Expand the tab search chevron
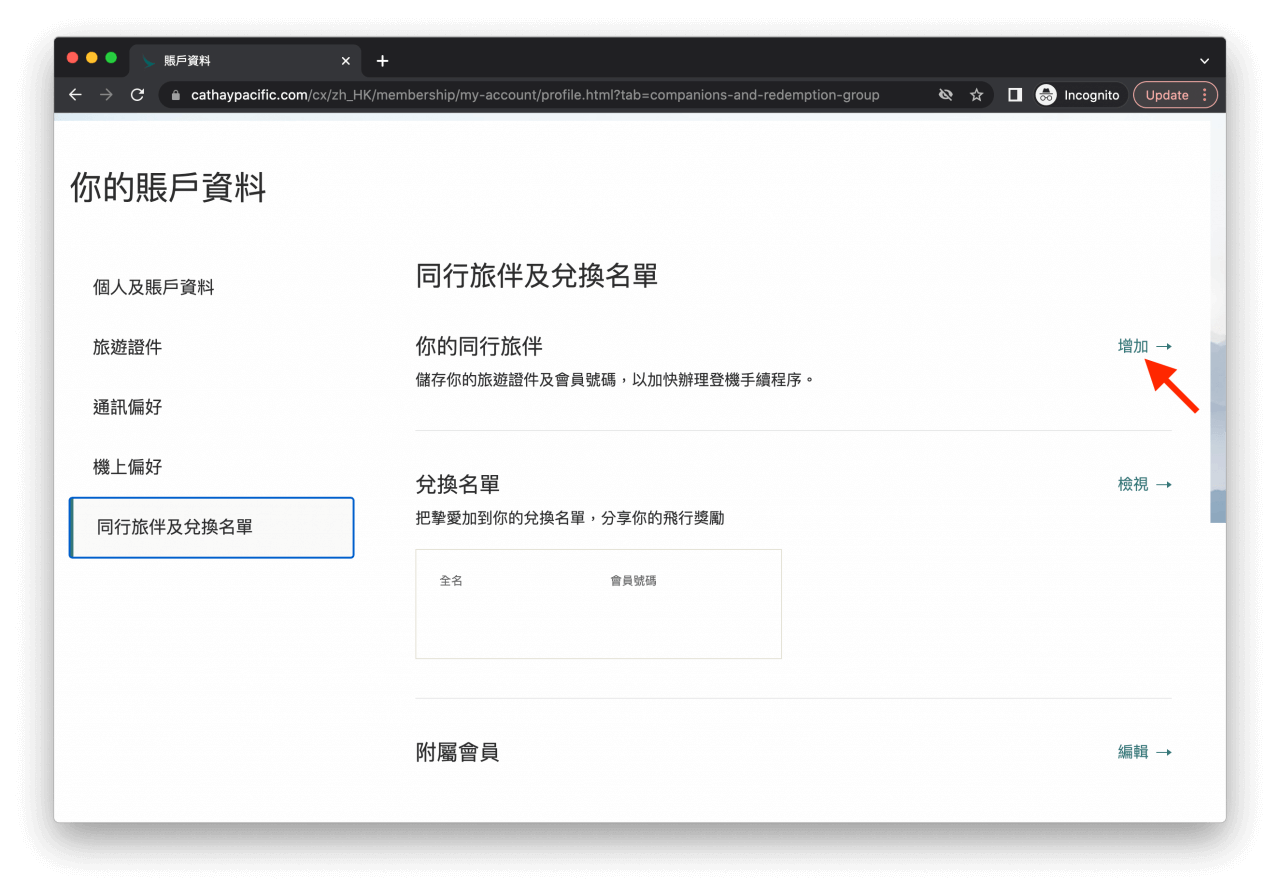 pos(1204,61)
